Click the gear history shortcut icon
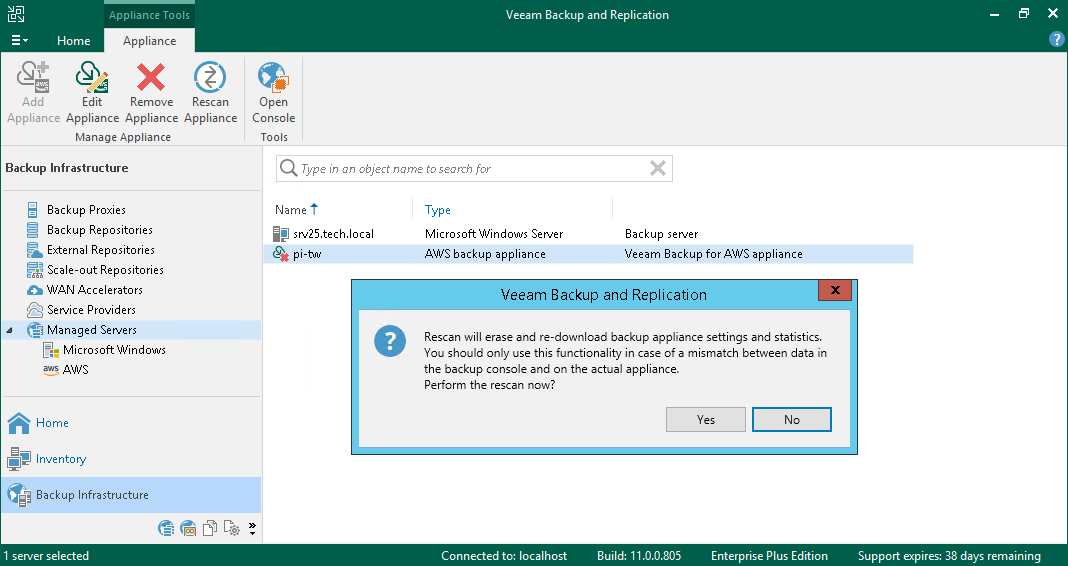This screenshot has width=1068, height=566. click(232, 529)
